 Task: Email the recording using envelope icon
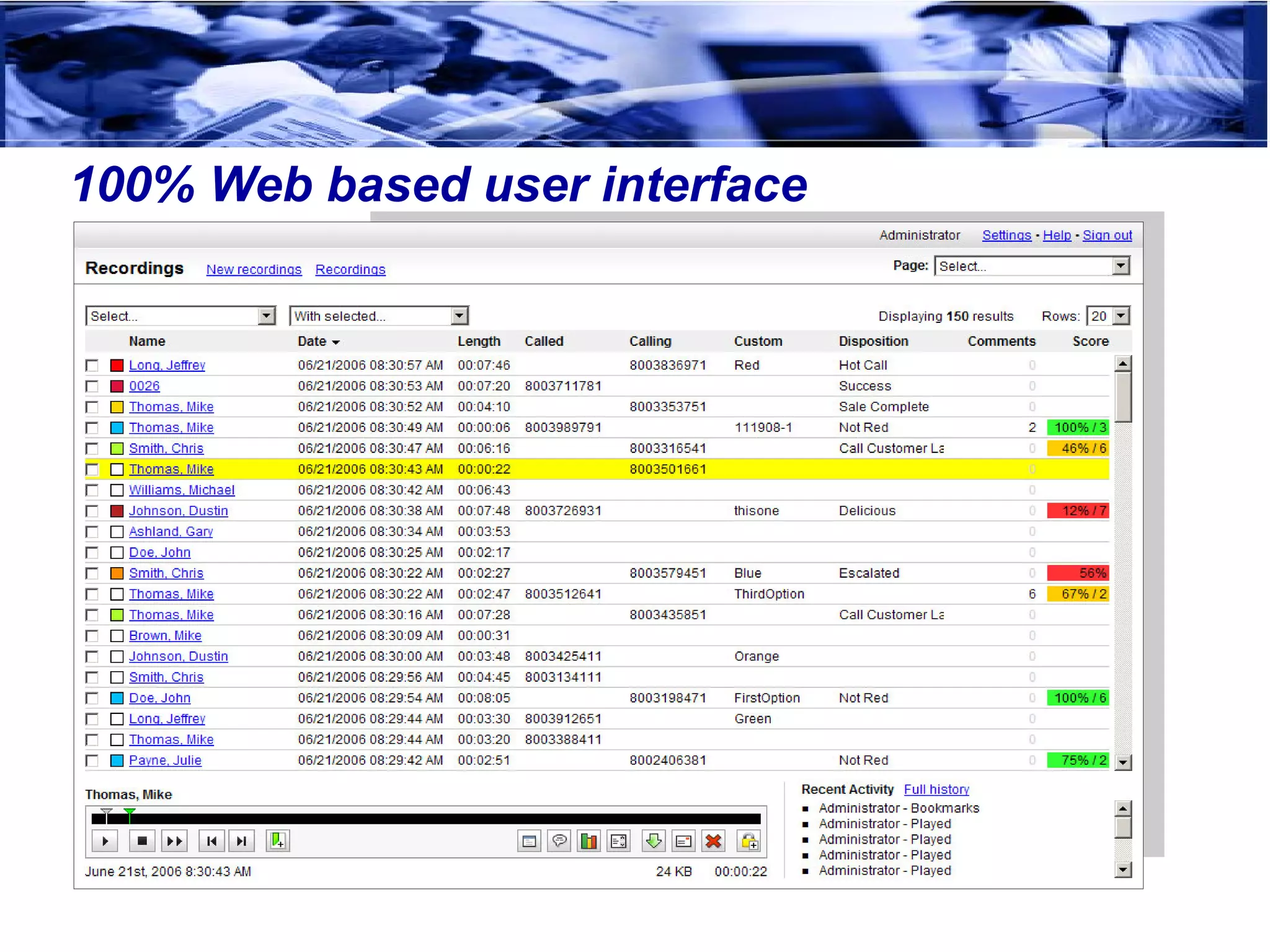[x=683, y=841]
